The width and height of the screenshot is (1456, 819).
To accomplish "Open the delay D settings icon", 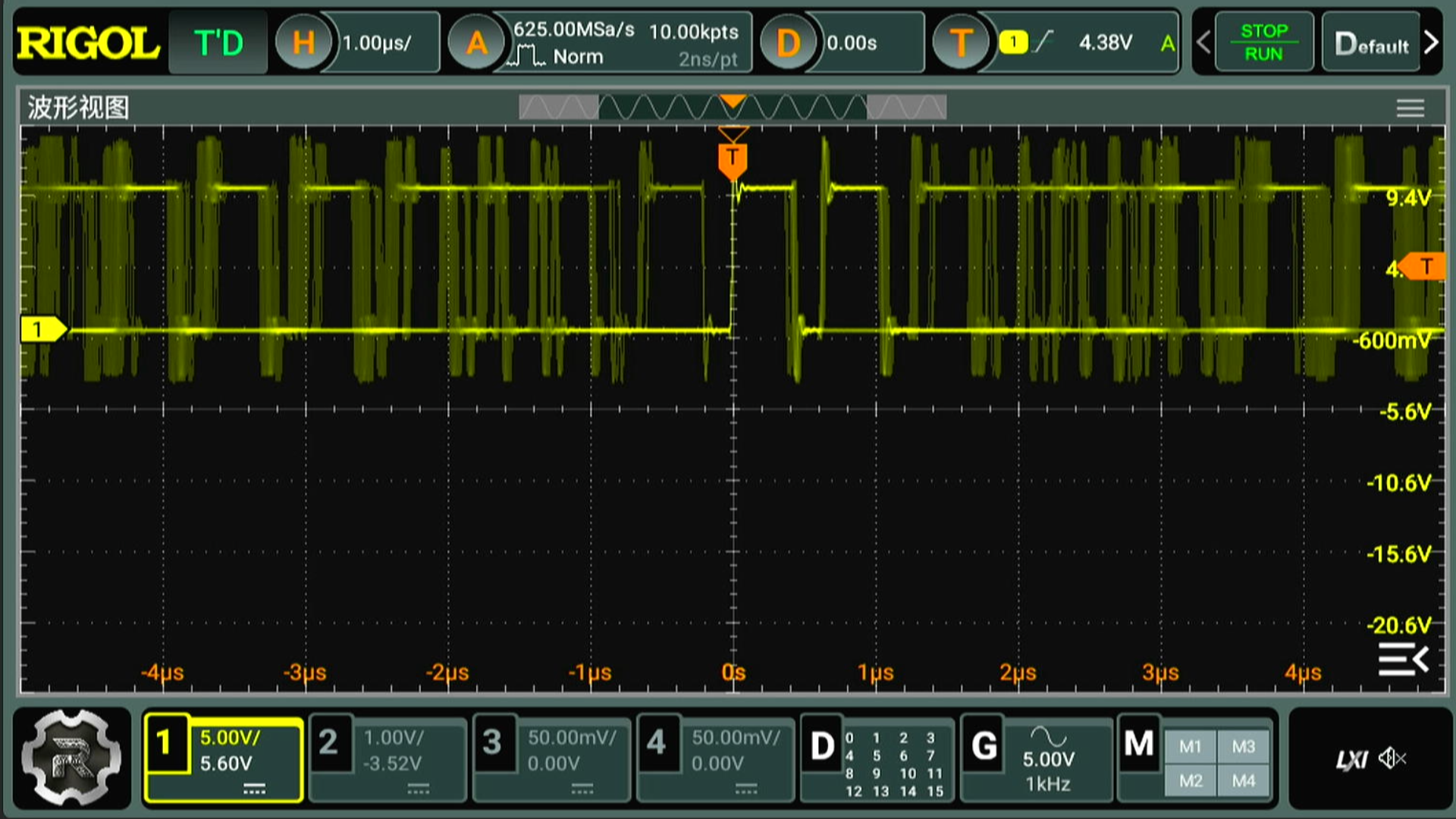I will coord(788,42).
